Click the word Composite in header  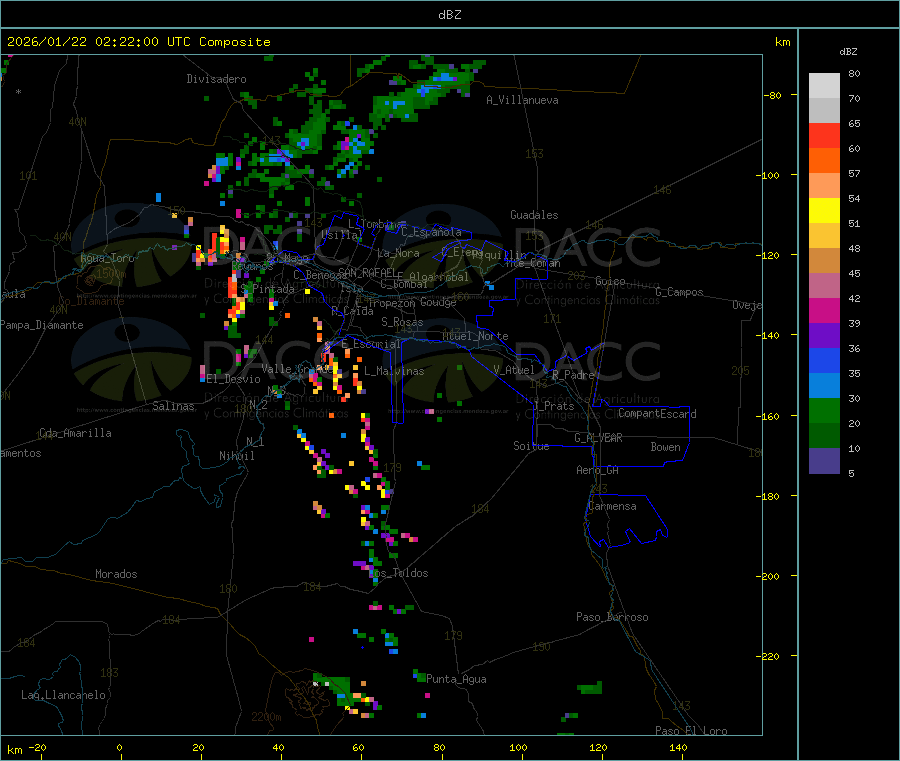[x=235, y=42]
